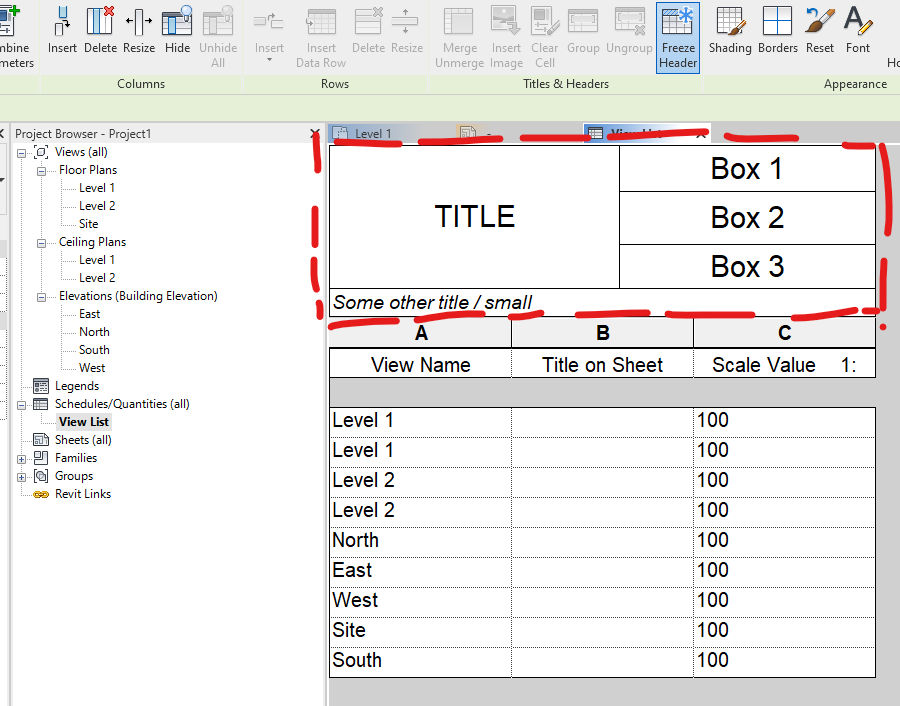Switch to the Level 1 view tab
This screenshot has height=706, width=900.
coord(371,132)
